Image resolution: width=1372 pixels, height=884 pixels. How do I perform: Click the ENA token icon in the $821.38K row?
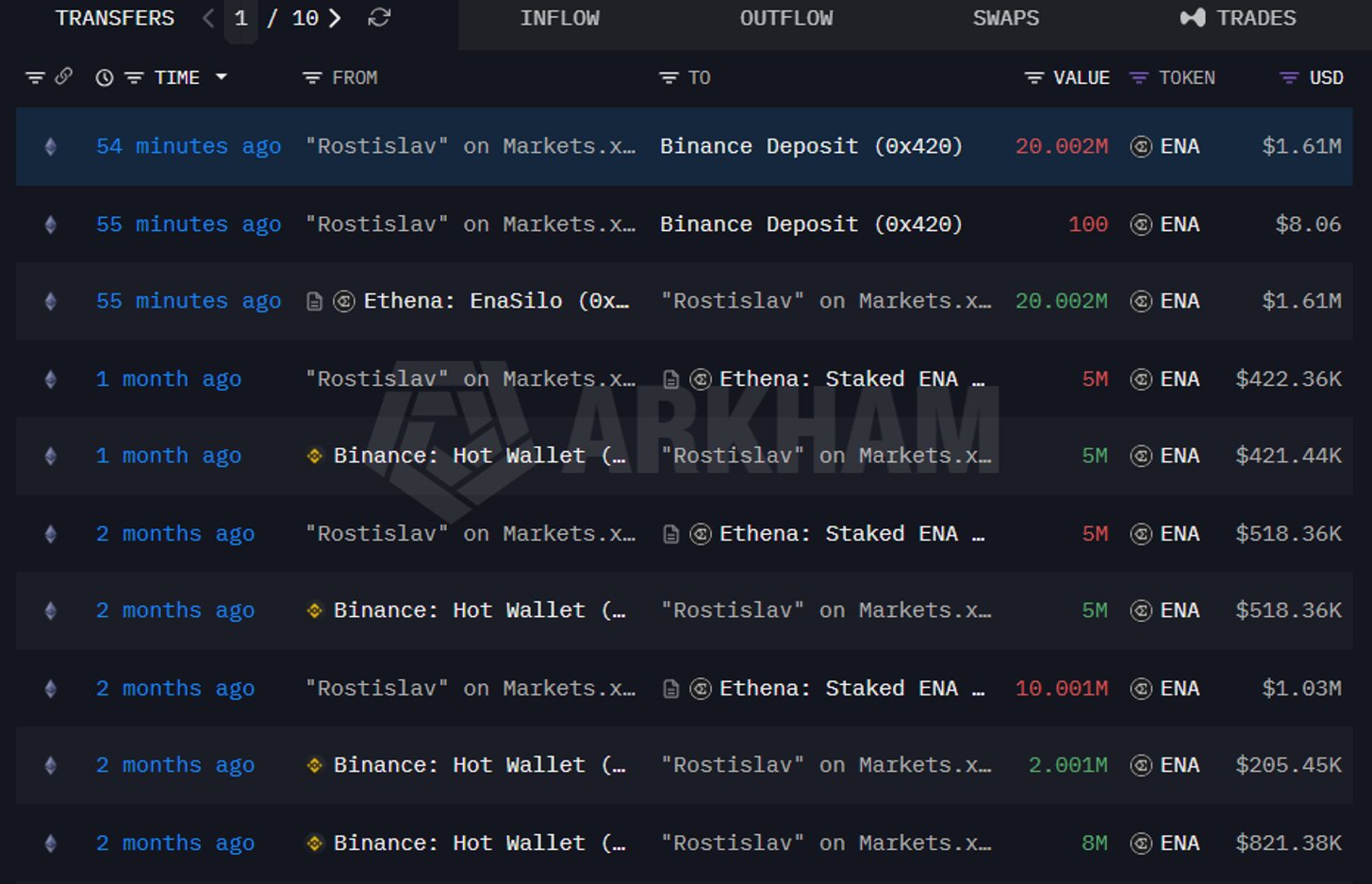(1141, 843)
